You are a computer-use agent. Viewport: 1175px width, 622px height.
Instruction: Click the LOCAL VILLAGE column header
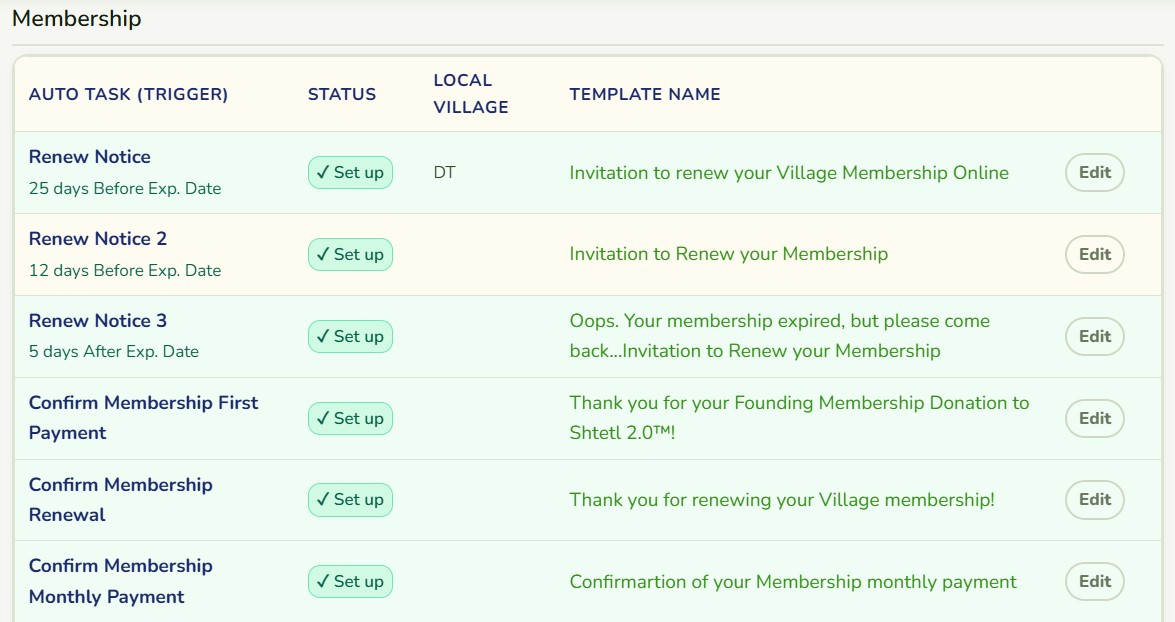coord(471,94)
